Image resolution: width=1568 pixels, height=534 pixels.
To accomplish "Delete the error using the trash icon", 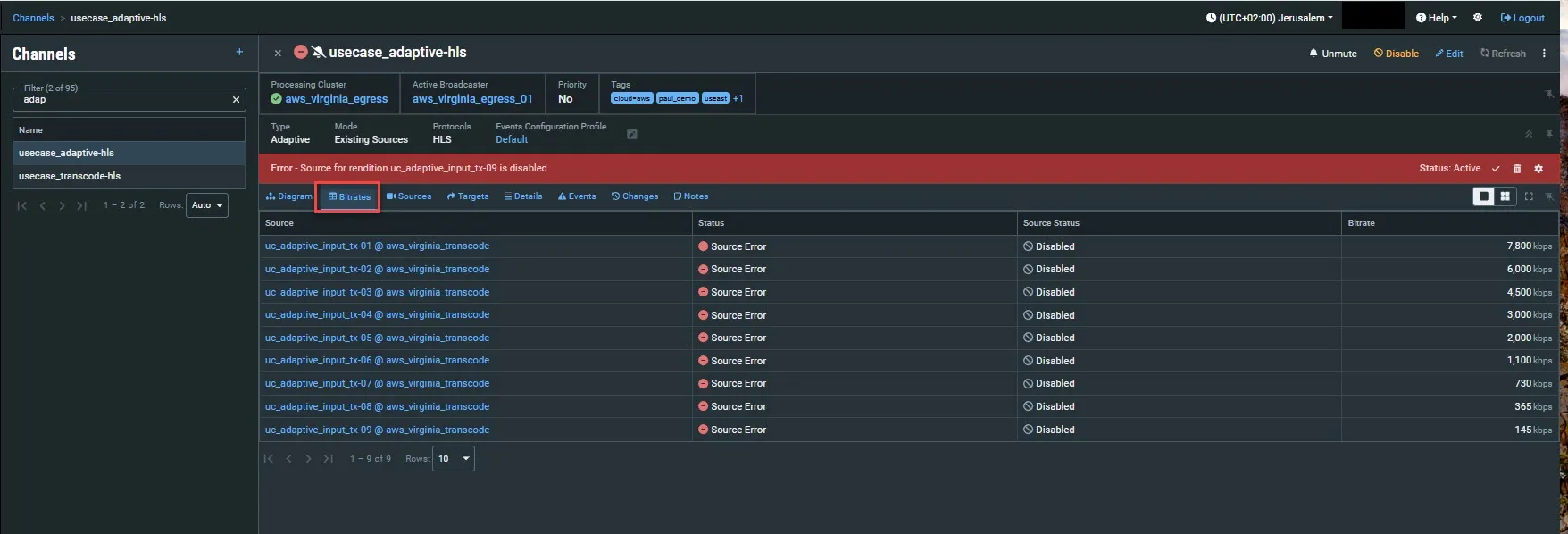I will pos(1517,169).
